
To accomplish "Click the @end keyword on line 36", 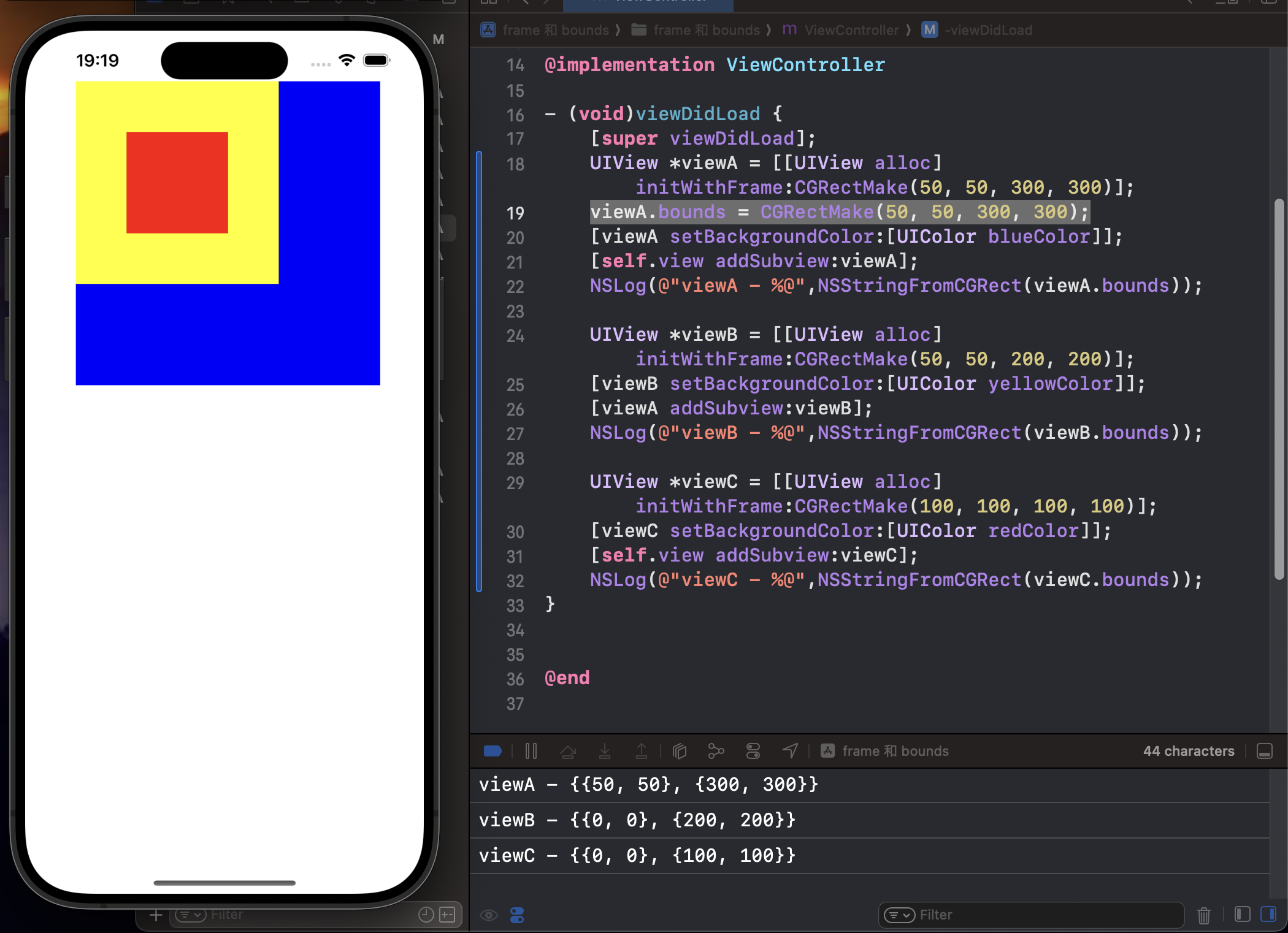I will pos(567,678).
